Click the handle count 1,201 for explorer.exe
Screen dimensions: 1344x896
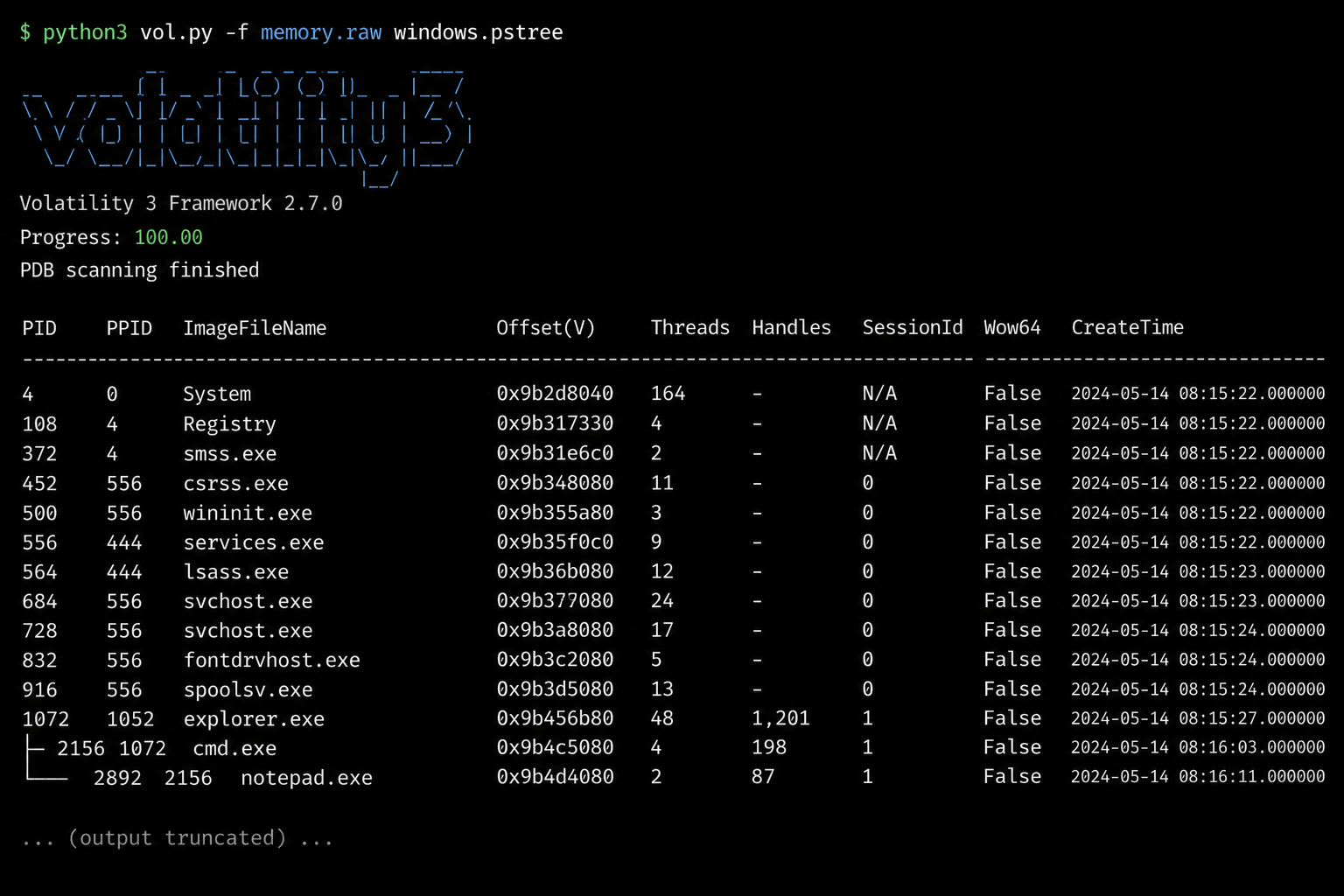tap(780, 719)
